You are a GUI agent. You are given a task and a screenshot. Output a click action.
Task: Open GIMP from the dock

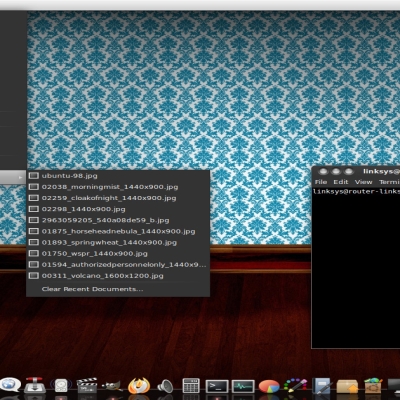pyautogui.click(x=112, y=386)
